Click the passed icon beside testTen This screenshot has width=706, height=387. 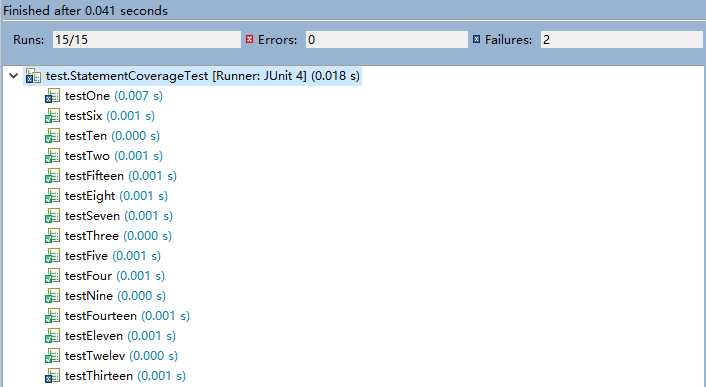coord(52,136)
